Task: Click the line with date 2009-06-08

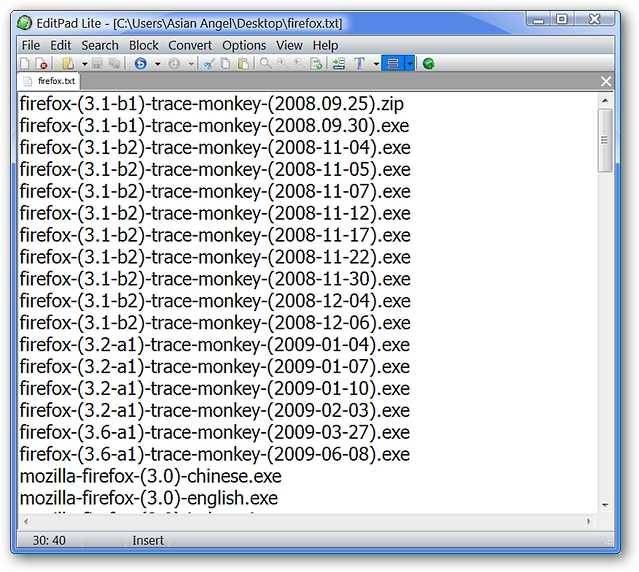Action: pyautogui.click(x=214, y=454)
